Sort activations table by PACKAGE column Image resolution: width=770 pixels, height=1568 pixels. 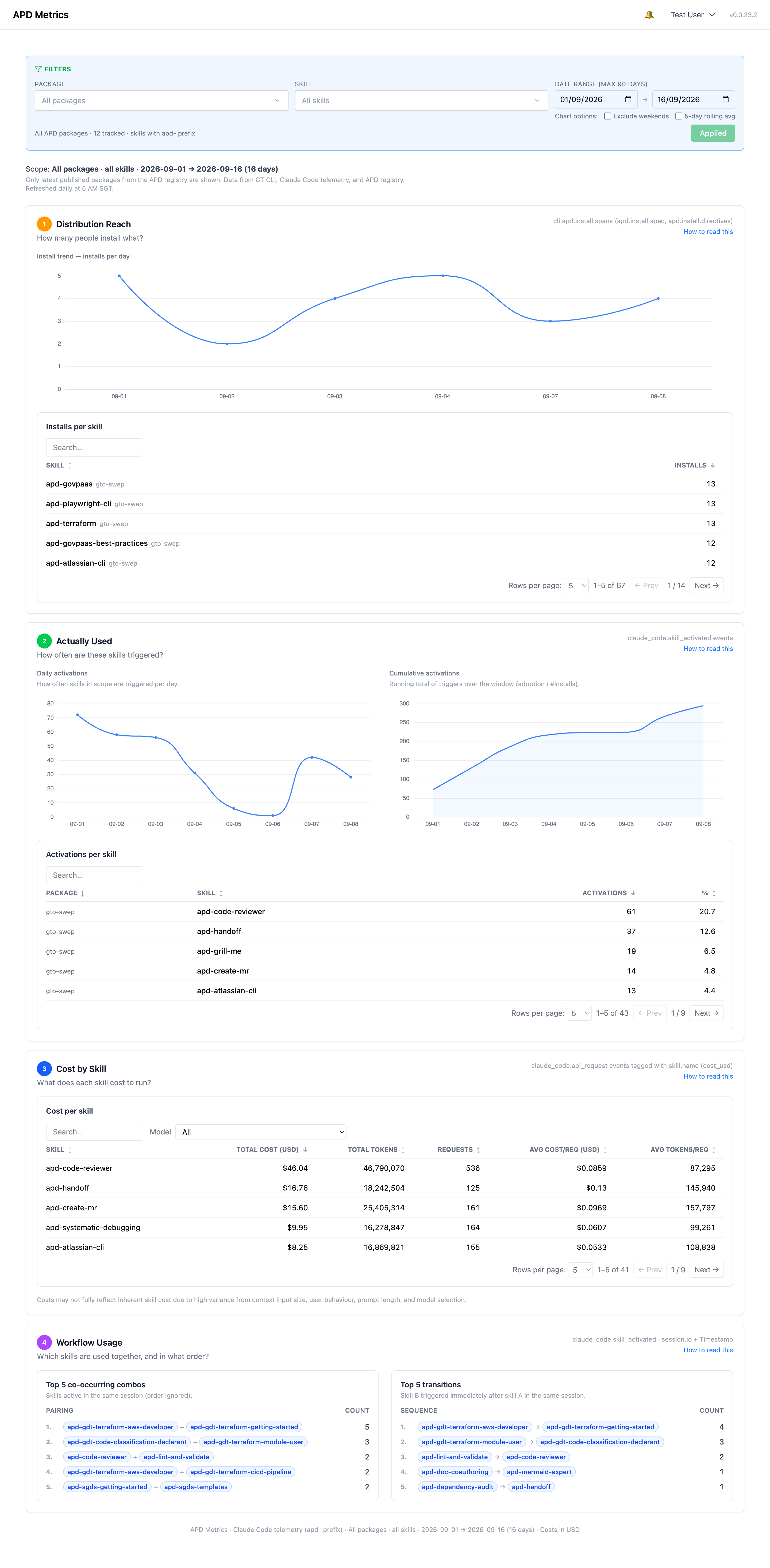65,893
